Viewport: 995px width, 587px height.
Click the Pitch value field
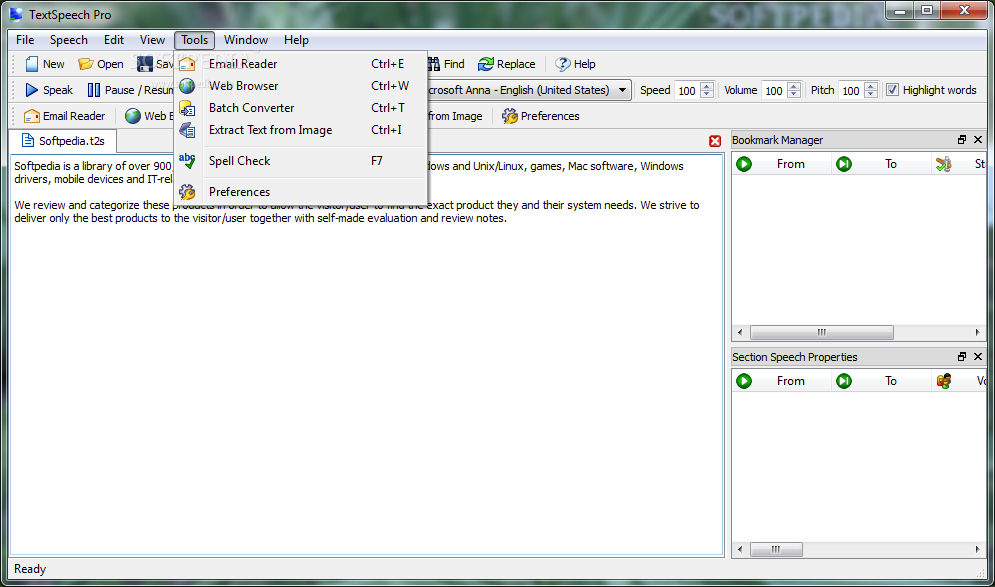tap(852, 90)
